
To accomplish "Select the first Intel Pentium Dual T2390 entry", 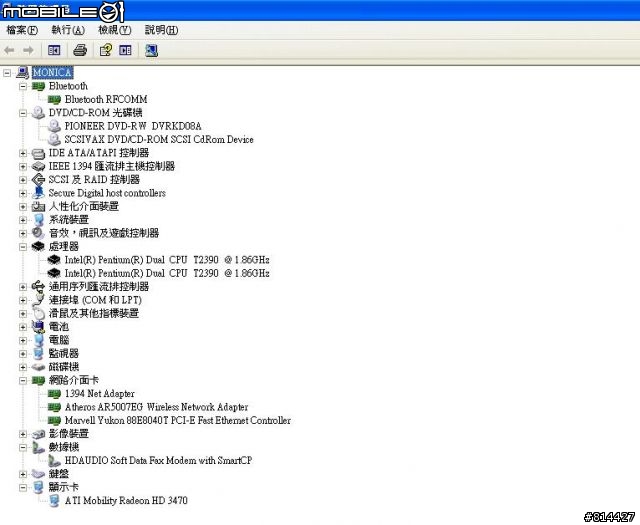I will 167,260.
